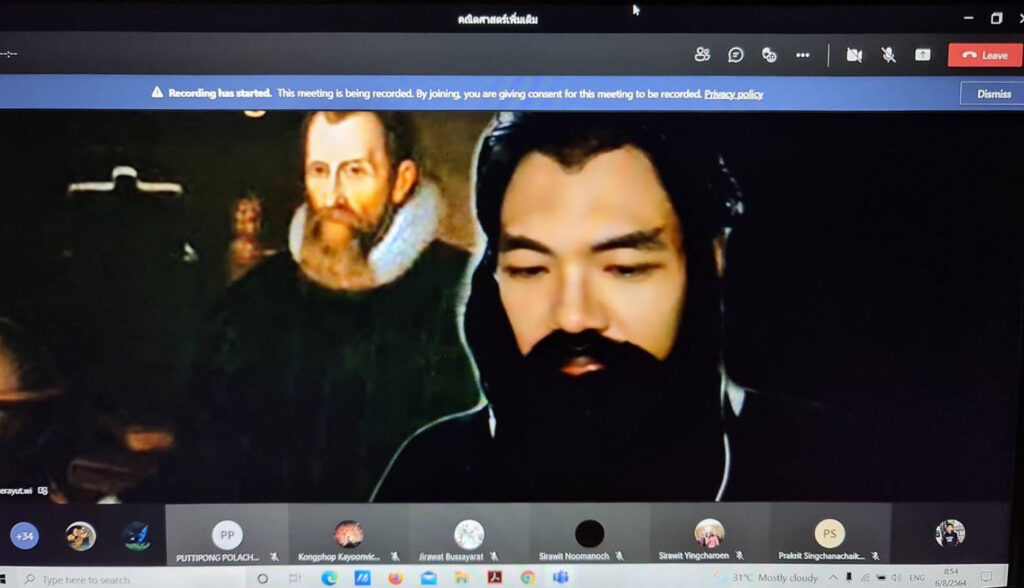Image resolution: width=1024 pixels, height=588 pixels.
Task: Switch the ENG input language
Action: click(x=917, y=578)
